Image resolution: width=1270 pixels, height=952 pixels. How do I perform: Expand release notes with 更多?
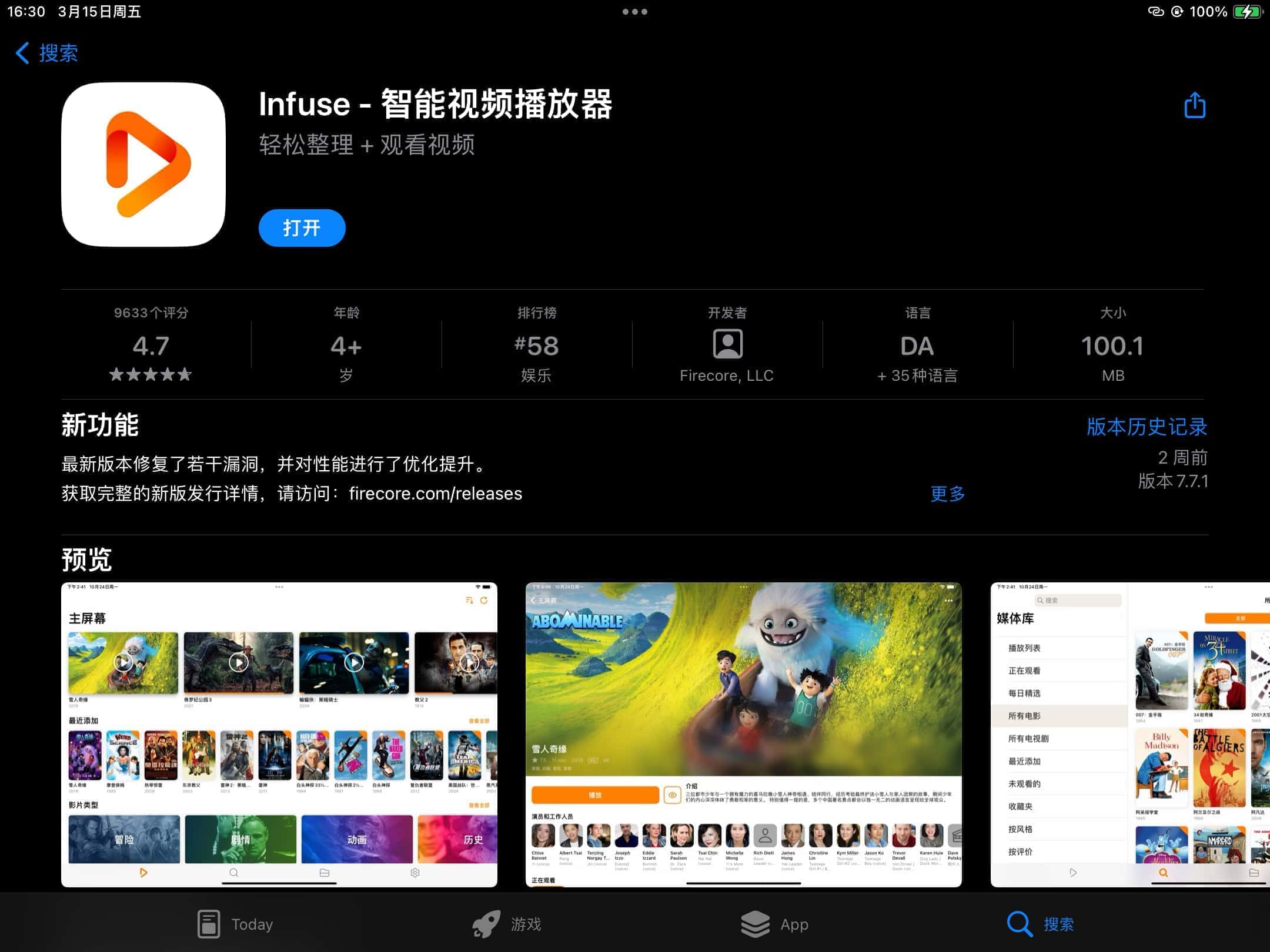[x=947, y=494]
